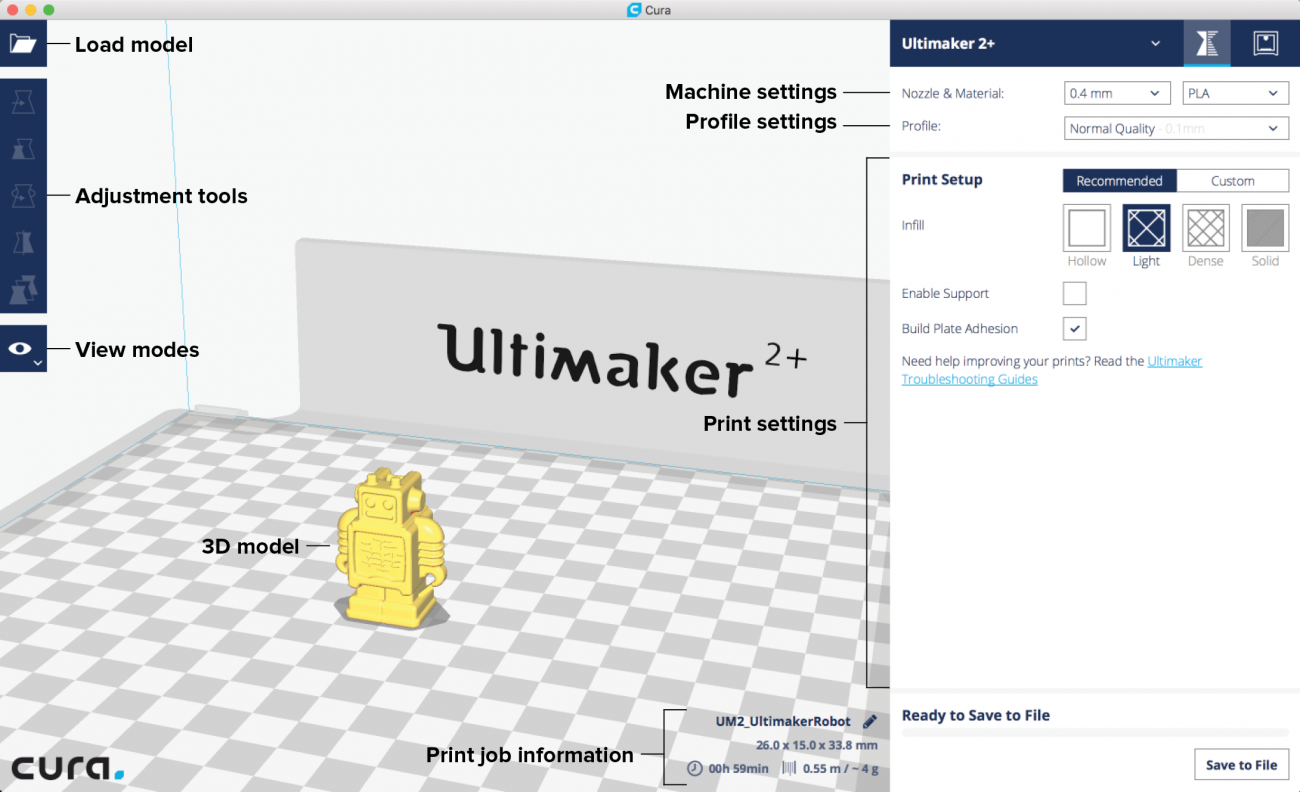This screenshot has height=792, width=1300.
Task: Choose Hollow infill option
Action: [x=1086, y=228]
